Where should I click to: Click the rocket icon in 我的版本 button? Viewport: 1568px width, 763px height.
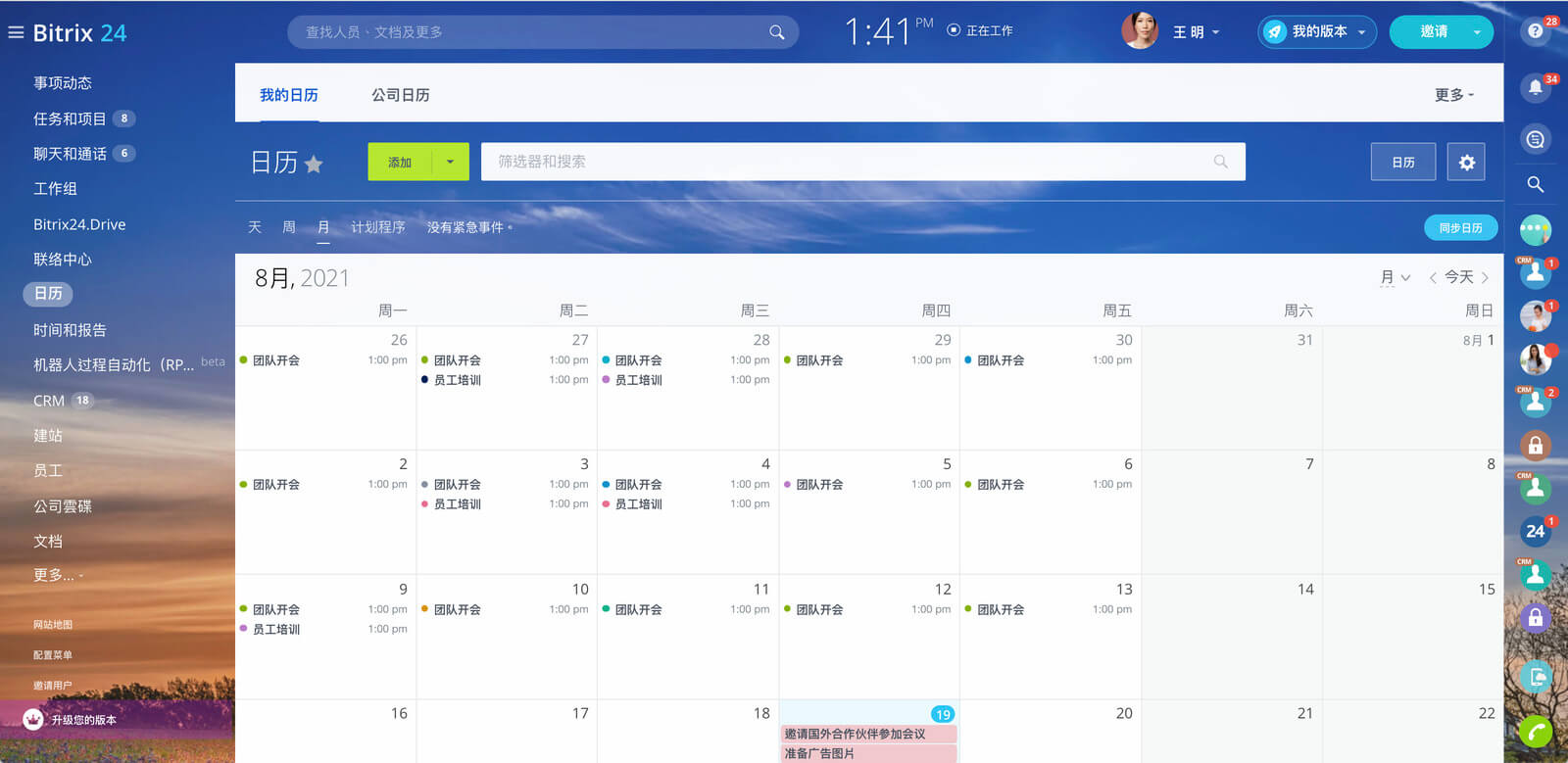pyautogui.click(x=1274, y=32)
